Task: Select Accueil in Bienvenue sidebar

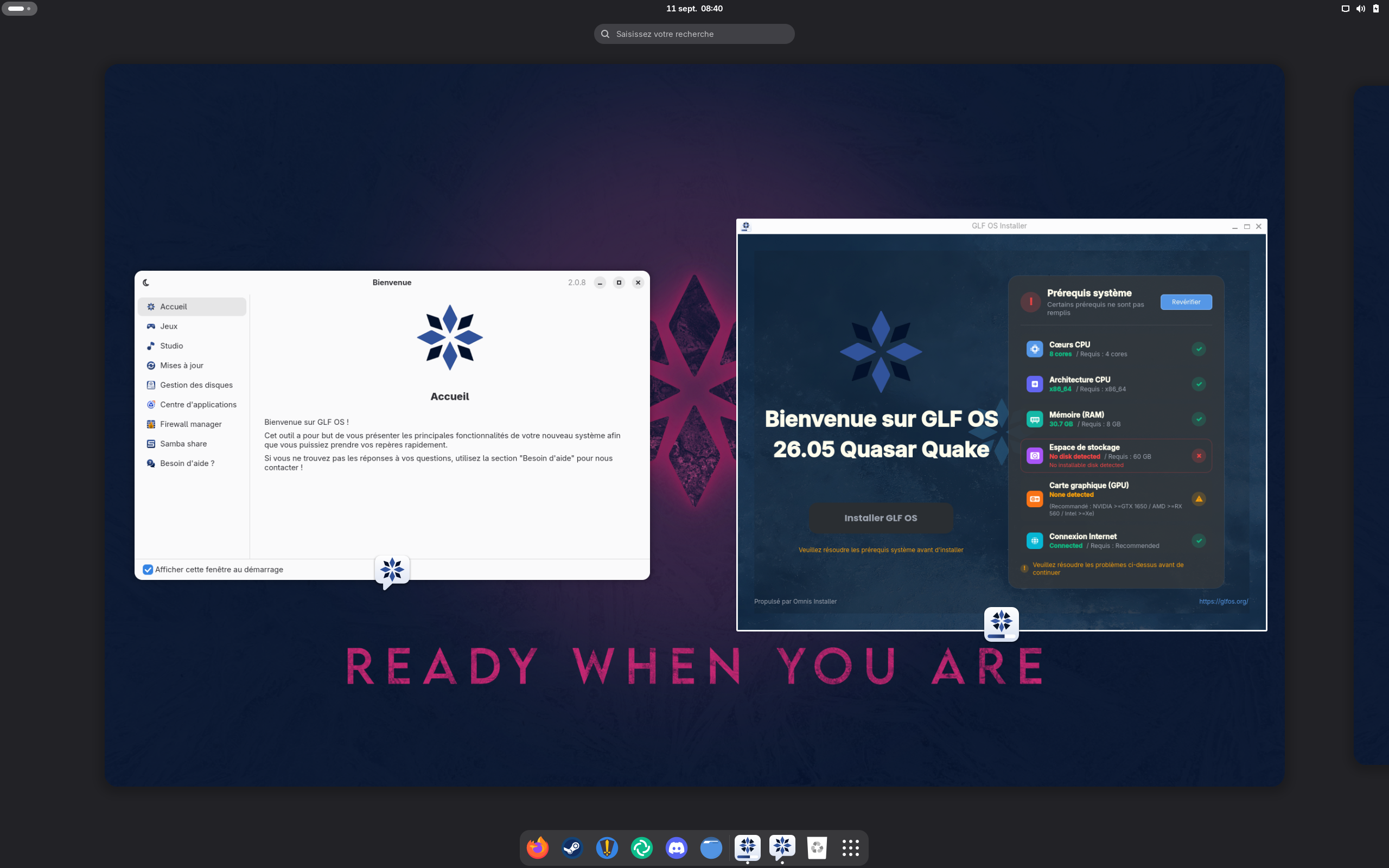Action: 192,307
